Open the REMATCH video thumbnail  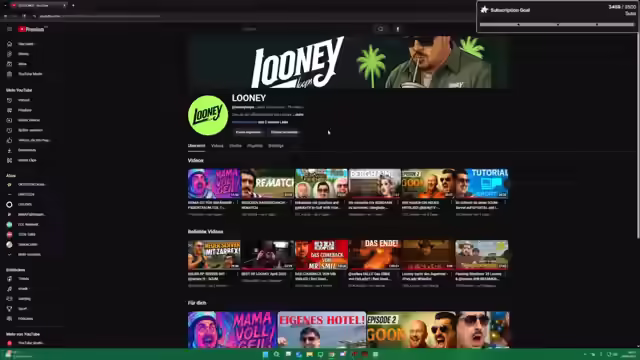tap(267, 184)
